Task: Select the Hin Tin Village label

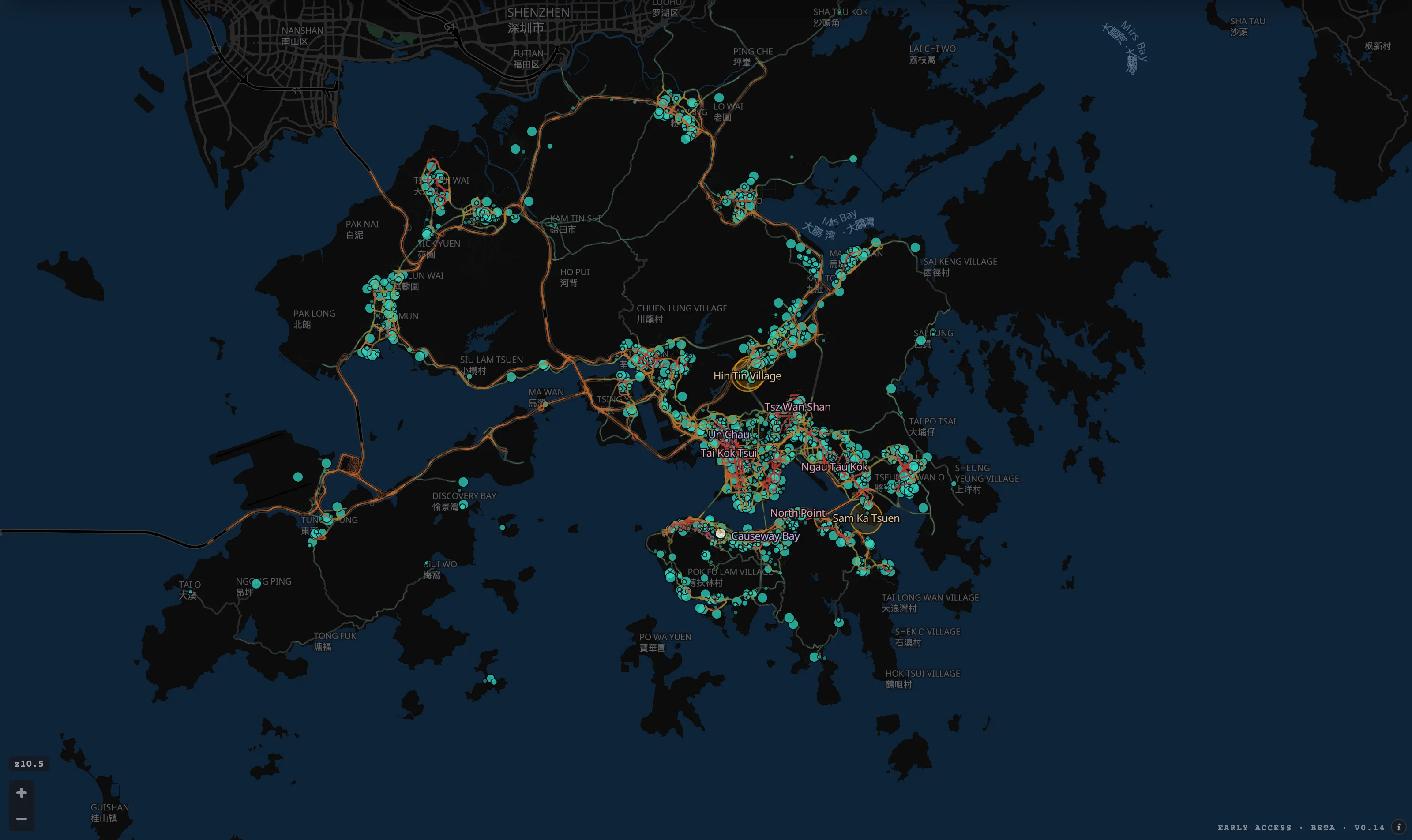Action: tap(747, 376)
